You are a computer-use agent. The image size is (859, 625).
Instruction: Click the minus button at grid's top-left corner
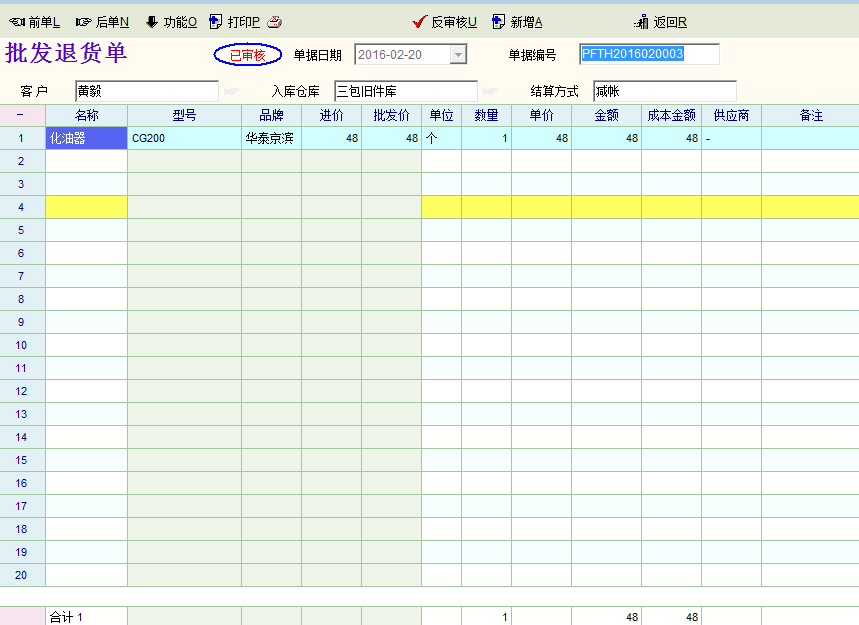point(21,115)
